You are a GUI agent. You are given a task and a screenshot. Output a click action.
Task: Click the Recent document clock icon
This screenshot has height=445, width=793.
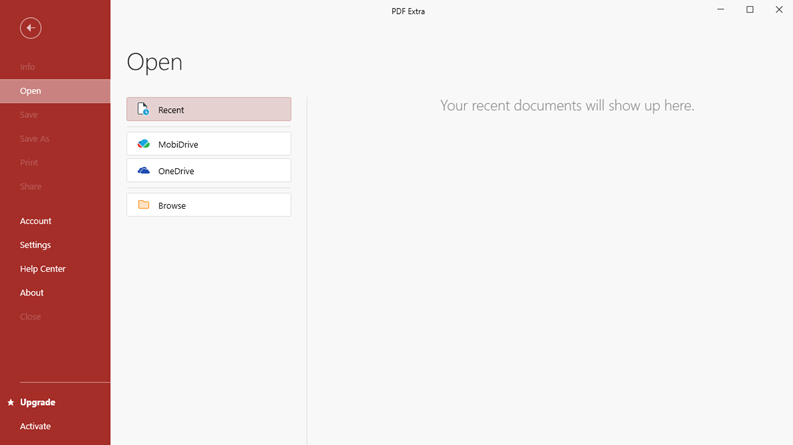pos(143,109)
